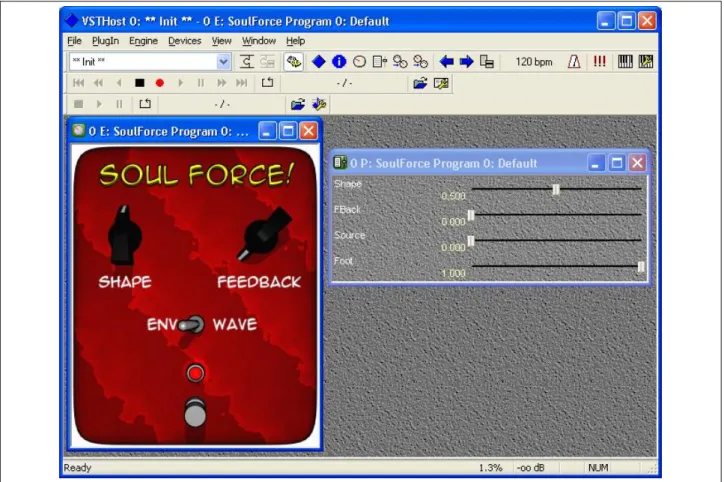Click the clock dial icon in toolbar

click(359, 61)
